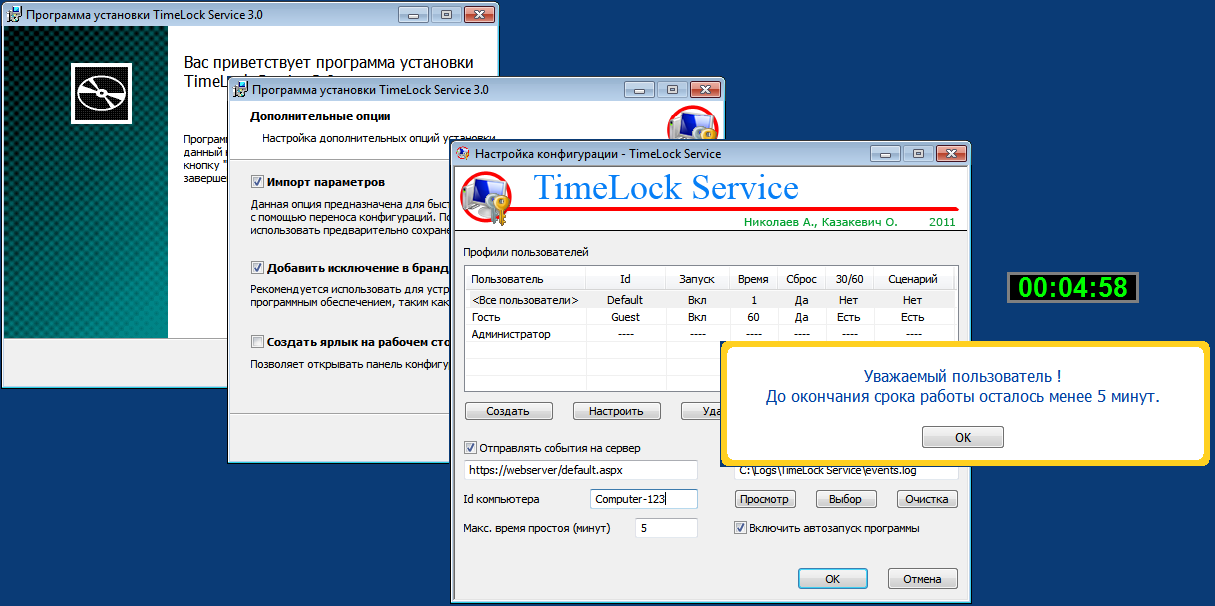Enable 'Создать ярлык на рабочем столе' checkbox
Viewport: 1215px width, 606px height.
(257, 342)
